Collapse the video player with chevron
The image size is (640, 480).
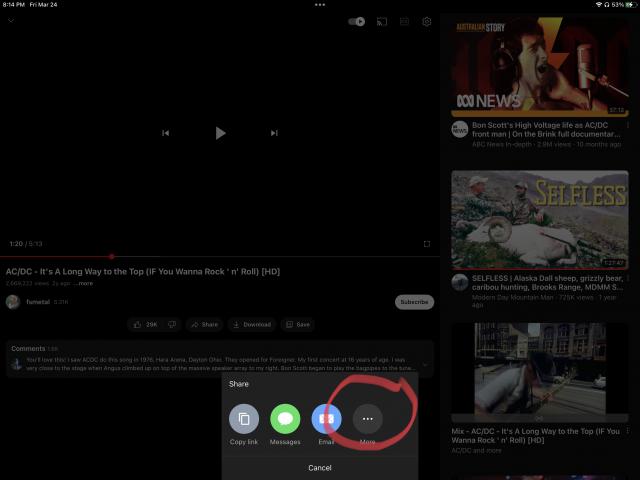pyautogui.click(x=11, y=21)
